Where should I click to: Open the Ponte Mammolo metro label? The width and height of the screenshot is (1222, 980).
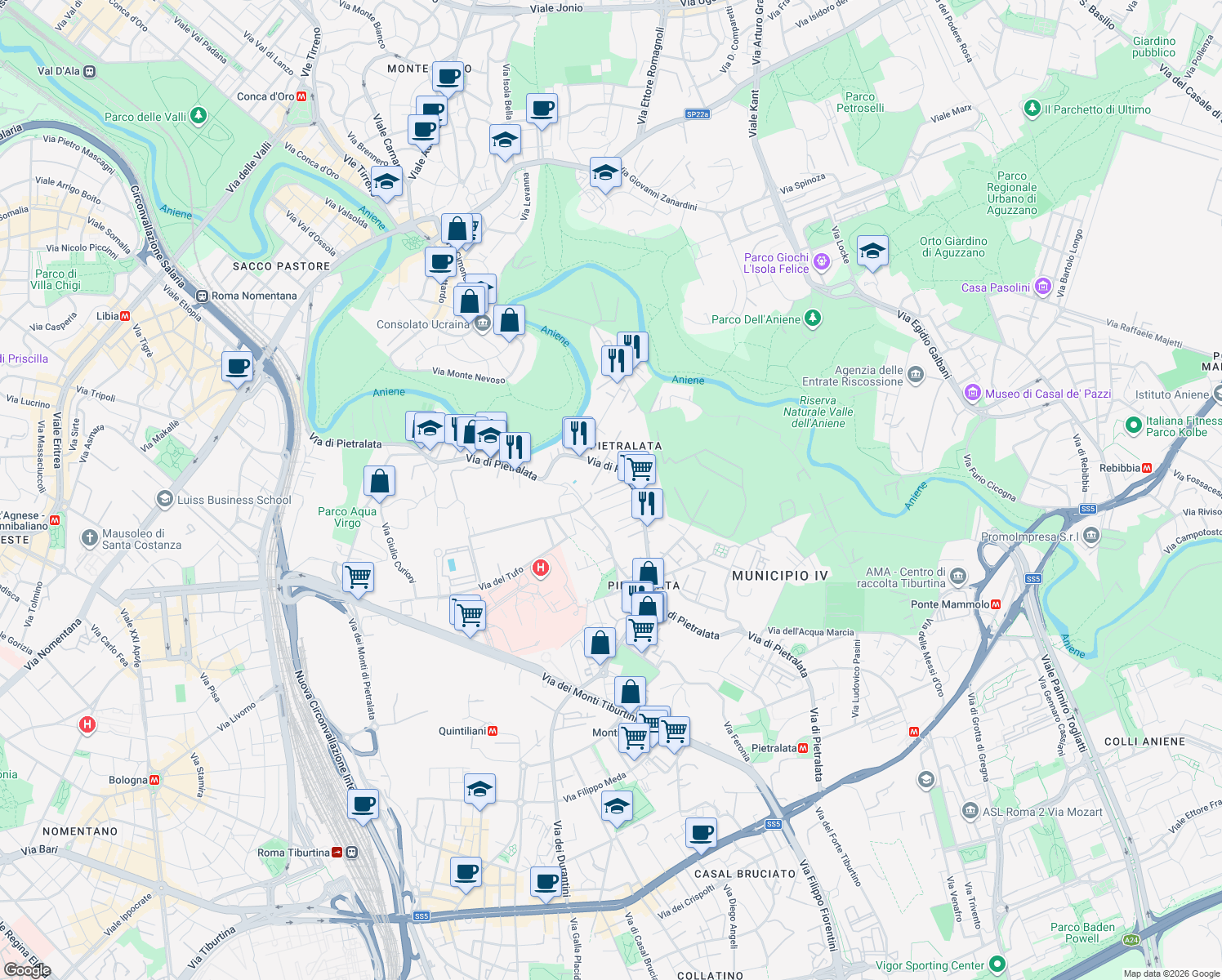[x=950, y=604]
